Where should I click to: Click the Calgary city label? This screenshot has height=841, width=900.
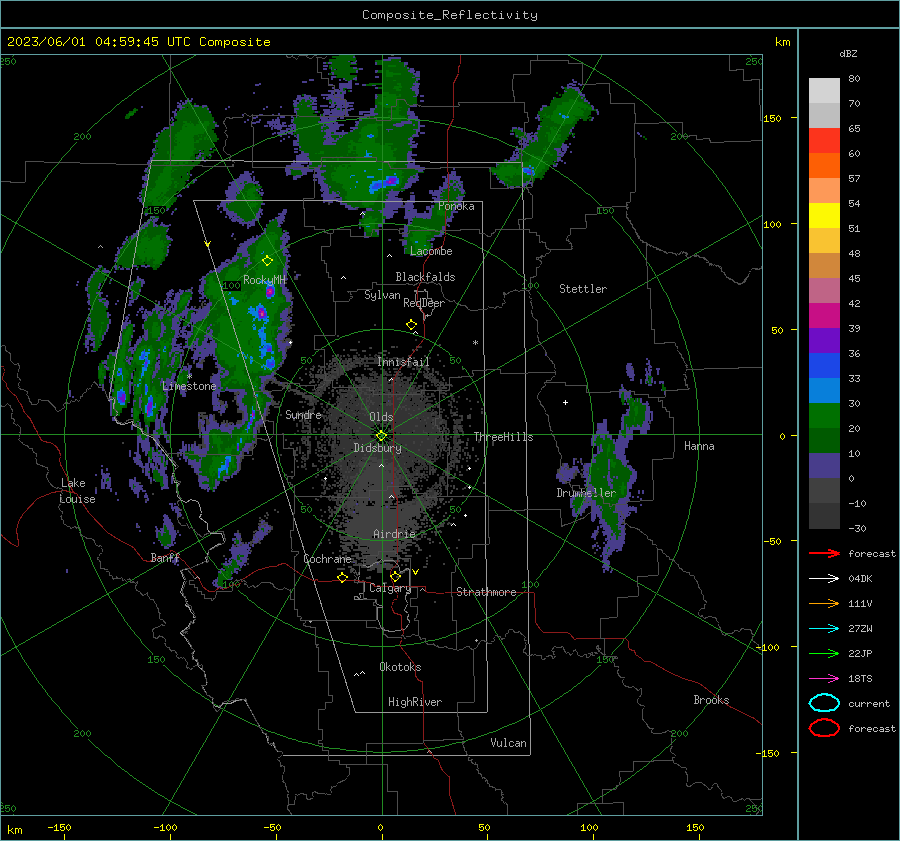[x=390, y=588]
